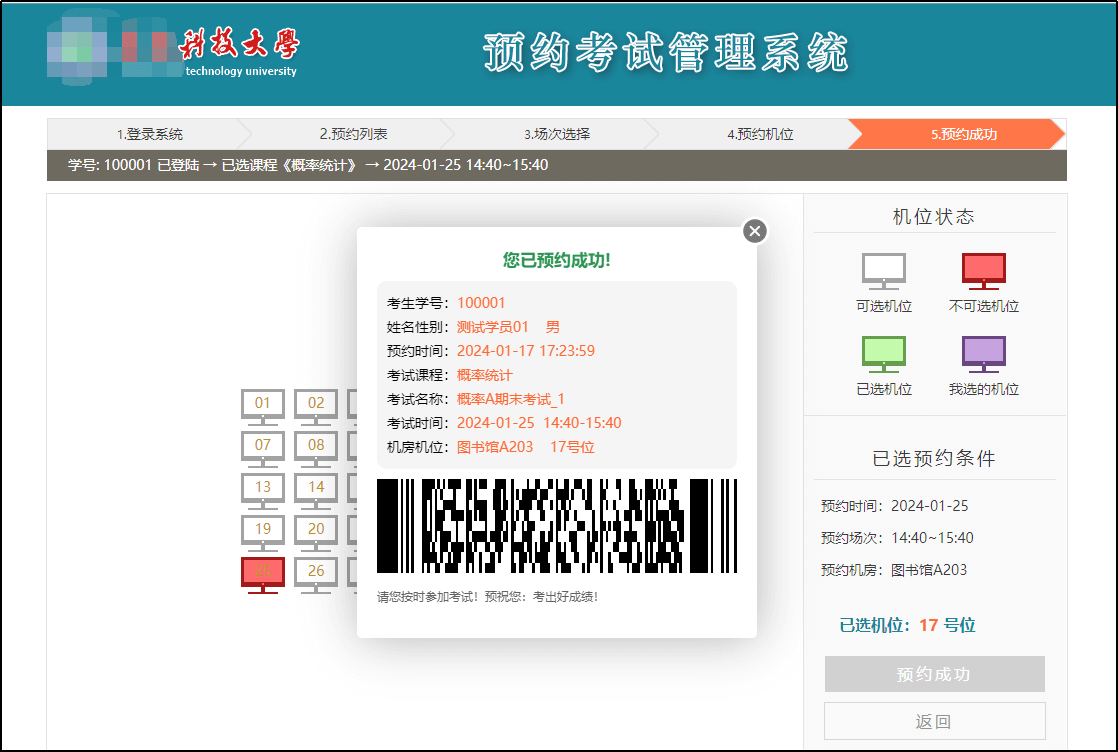1118x752 pixels.
Task: Click the booking barcode image
Action: pyautogui.click(x=556, y=526)
